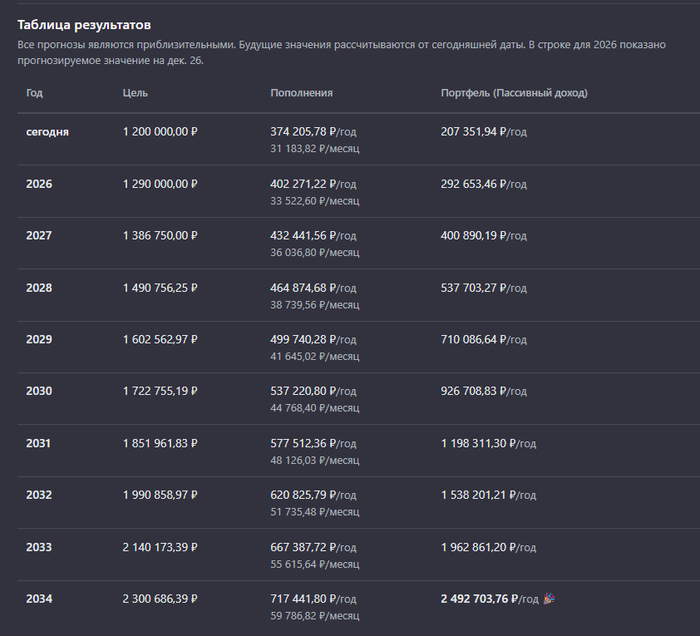Viewport: 700px width, 636px height.
Task: Click the "Портфель (Пассивный доход)" column header
Action: pos(514,93)
